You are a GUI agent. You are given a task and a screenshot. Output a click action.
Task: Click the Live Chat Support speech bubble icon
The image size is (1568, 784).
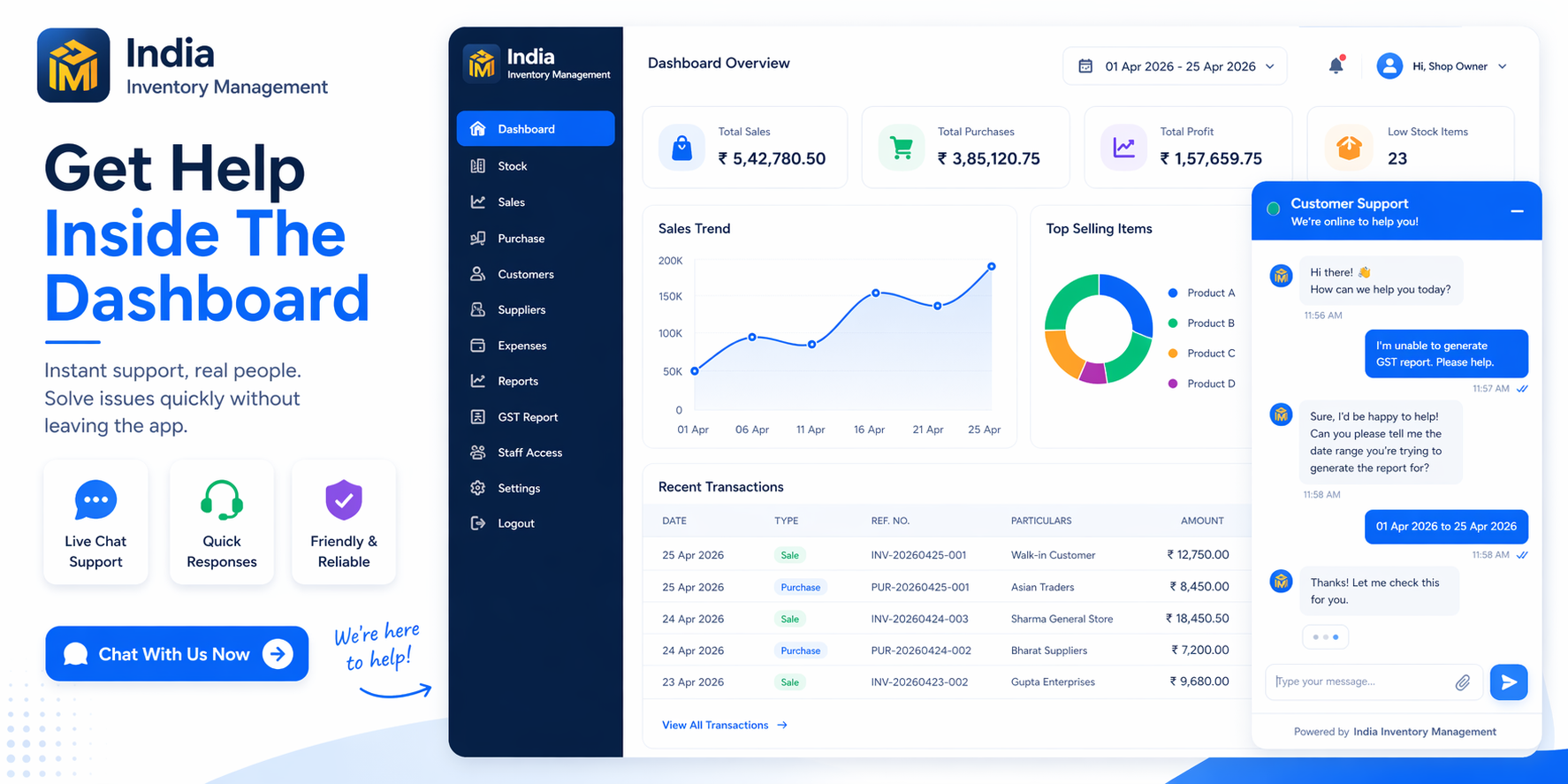point(95,500)
